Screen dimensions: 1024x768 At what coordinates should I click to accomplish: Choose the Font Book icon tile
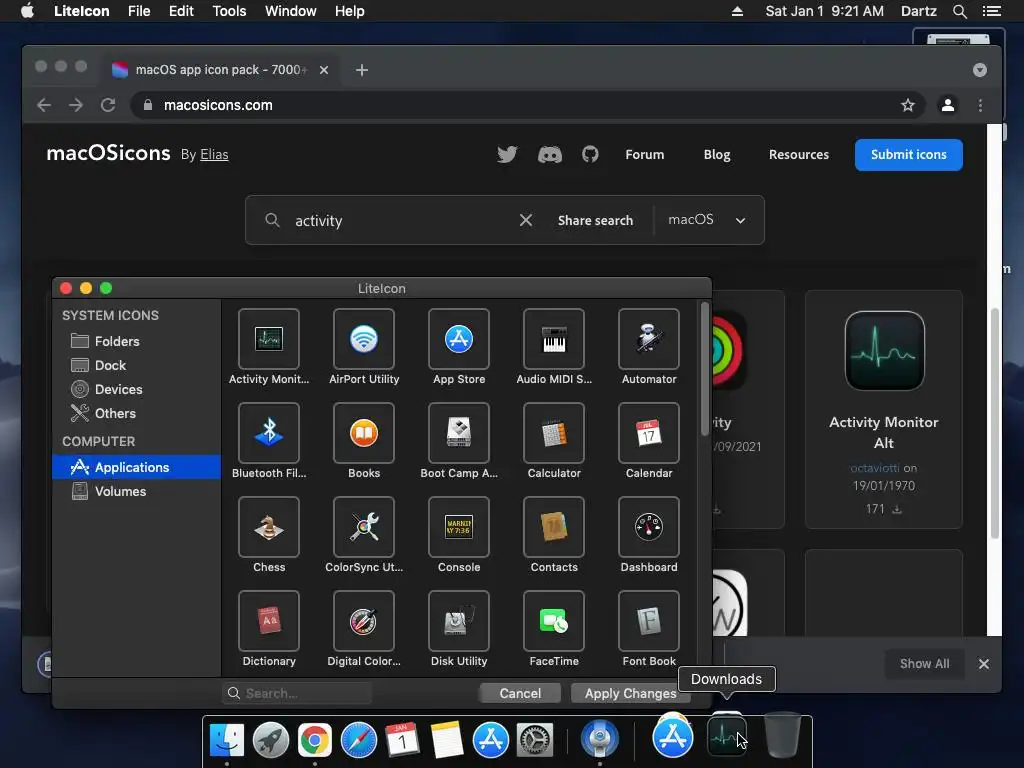648,621
